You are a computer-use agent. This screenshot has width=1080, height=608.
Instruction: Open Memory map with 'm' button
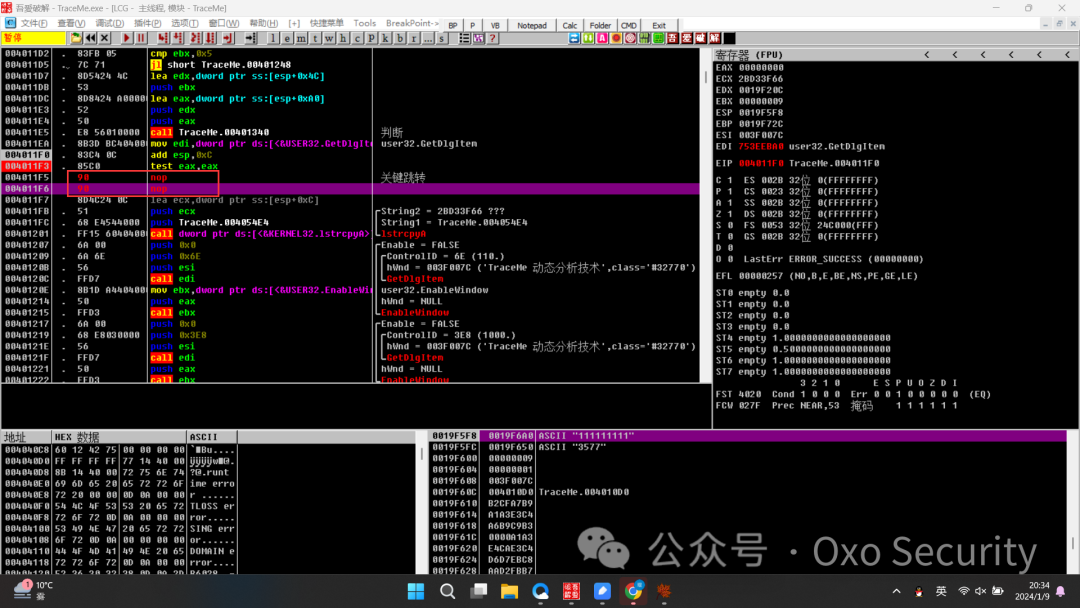pyautogui.click(x=301, y=39)
